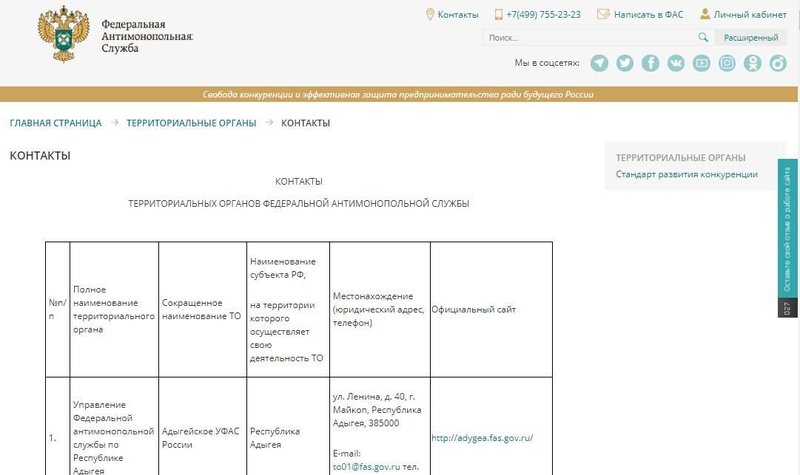Open the Facebook social media icon
Image resolution: width=800 pixels, height=475 pixels.
click(x=650, y=63)
